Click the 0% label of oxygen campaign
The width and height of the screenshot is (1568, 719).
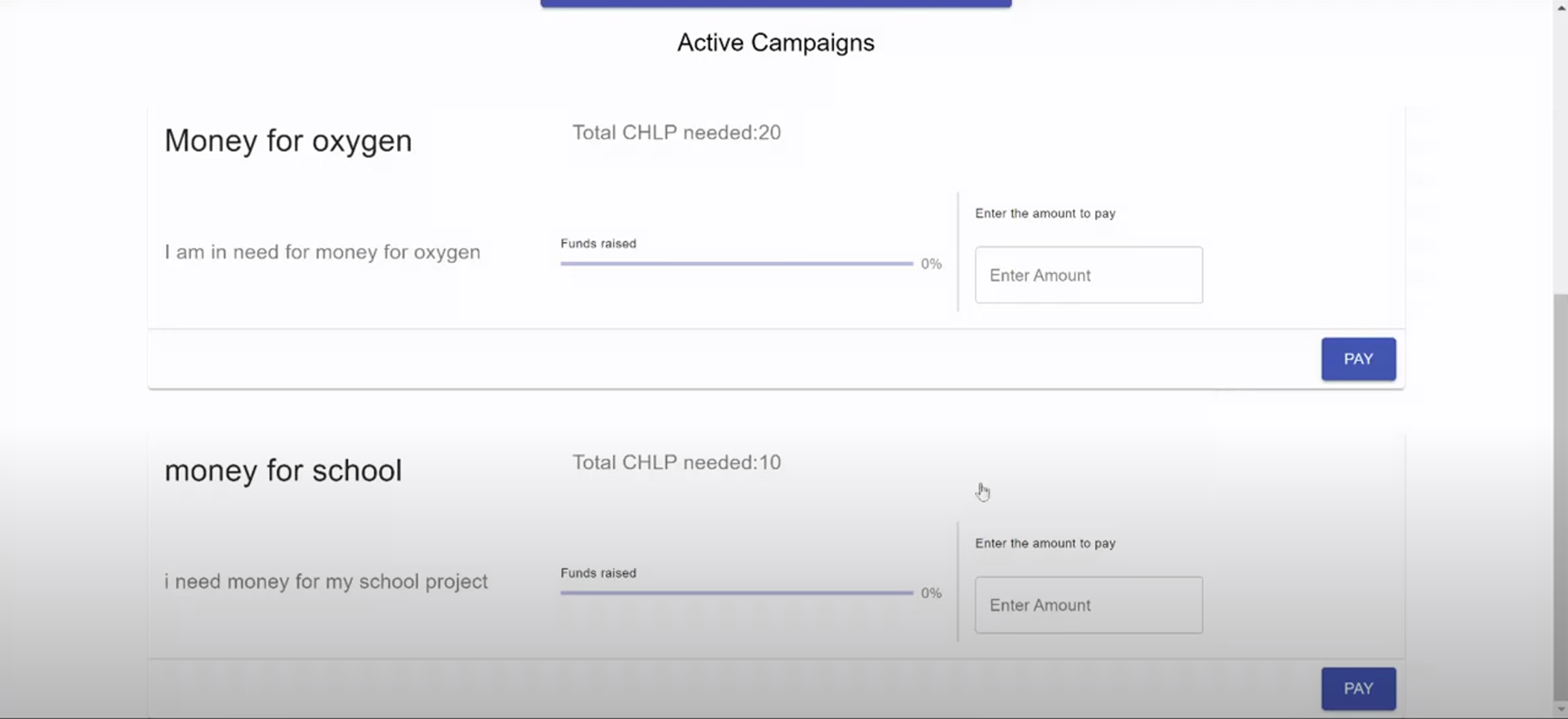(x=931, y=264)
